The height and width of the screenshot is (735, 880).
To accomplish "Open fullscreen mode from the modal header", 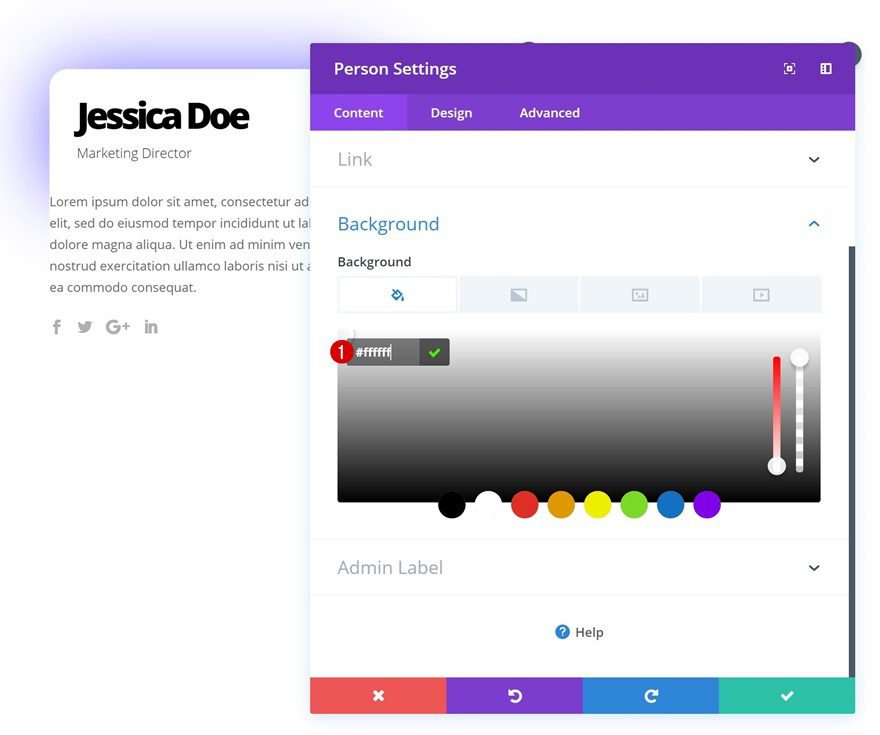I will tap(789, 69).
